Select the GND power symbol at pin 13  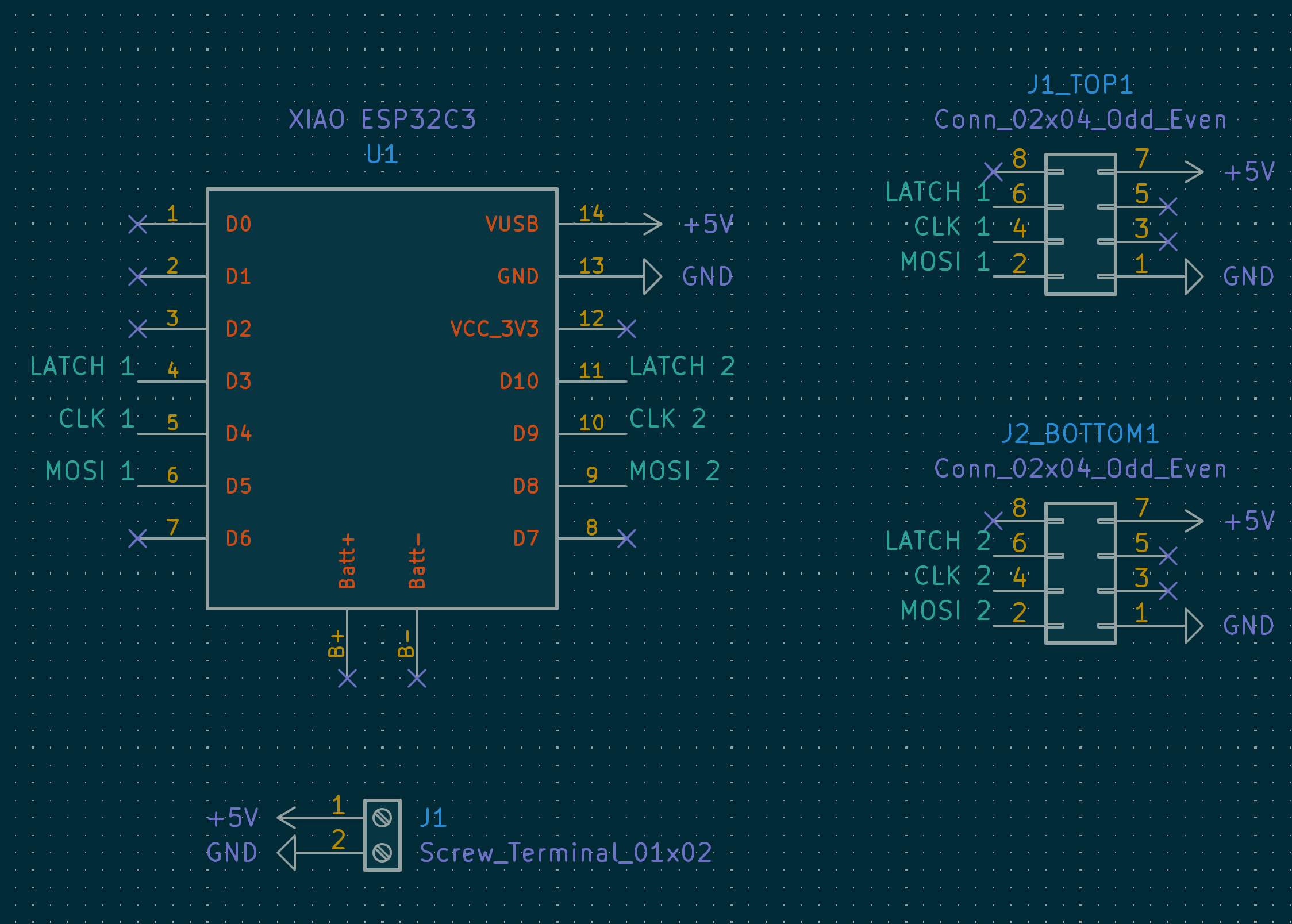point(652,276)
